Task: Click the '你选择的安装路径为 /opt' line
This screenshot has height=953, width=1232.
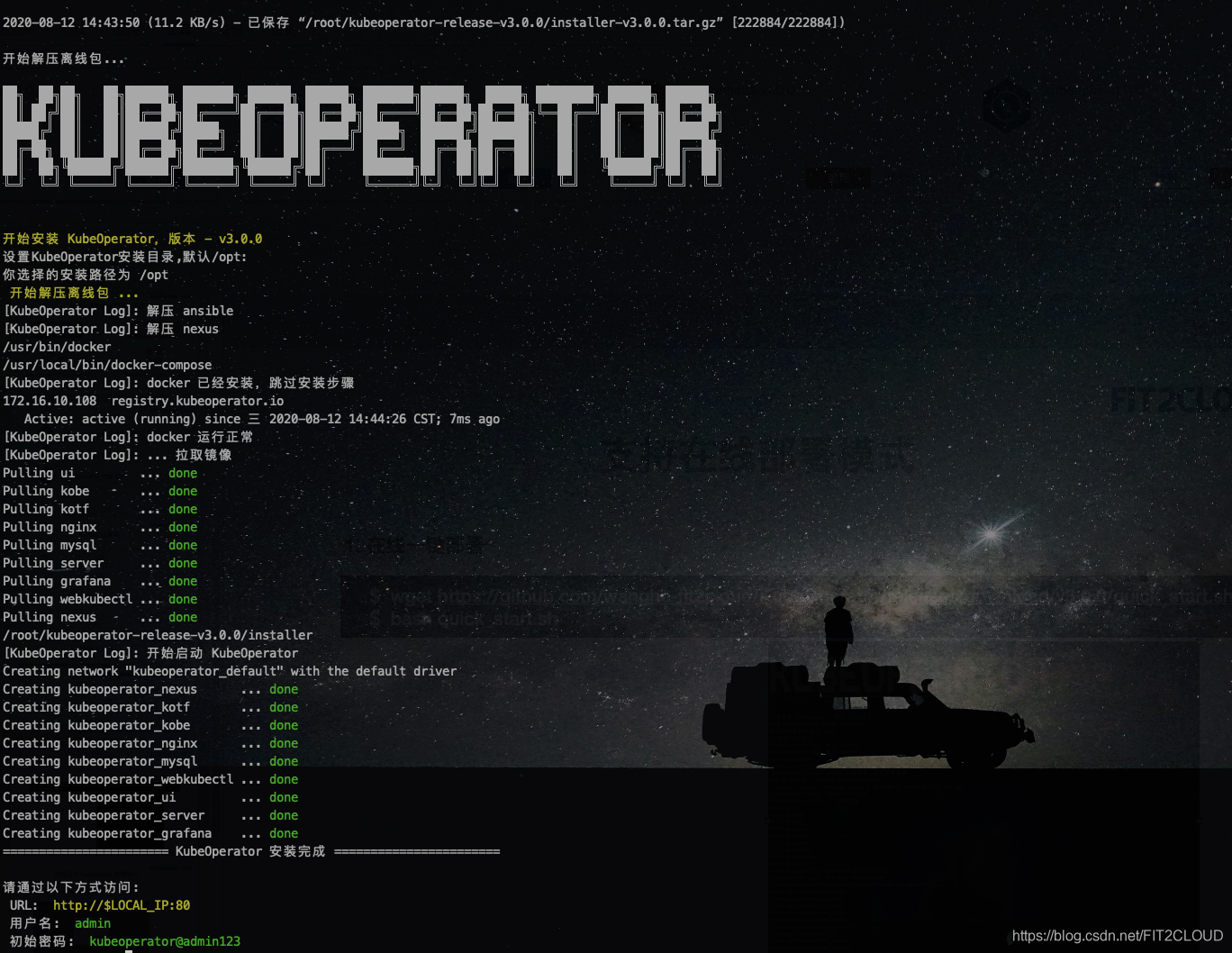Action: 86,275
